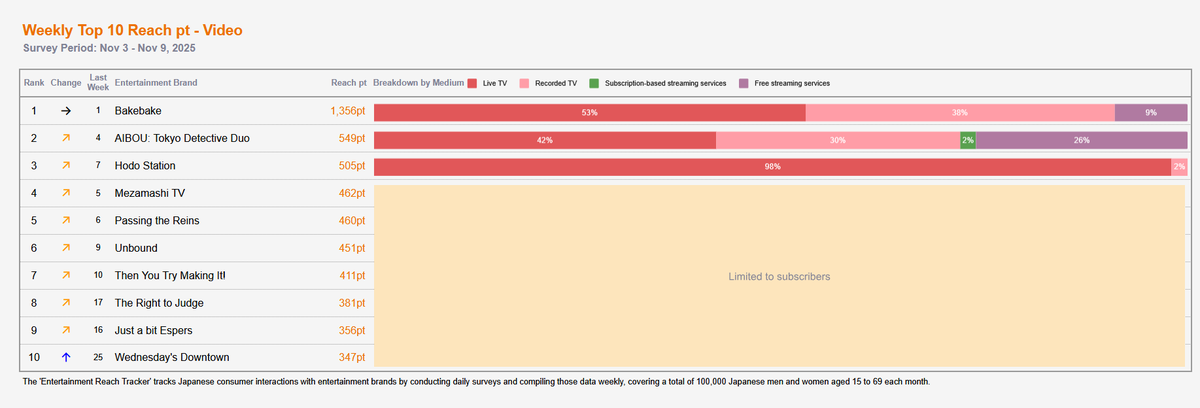Click the Entertainment Brand column header
The width and height of the screenshot is (1200, 408).
[x=156, y=82]
